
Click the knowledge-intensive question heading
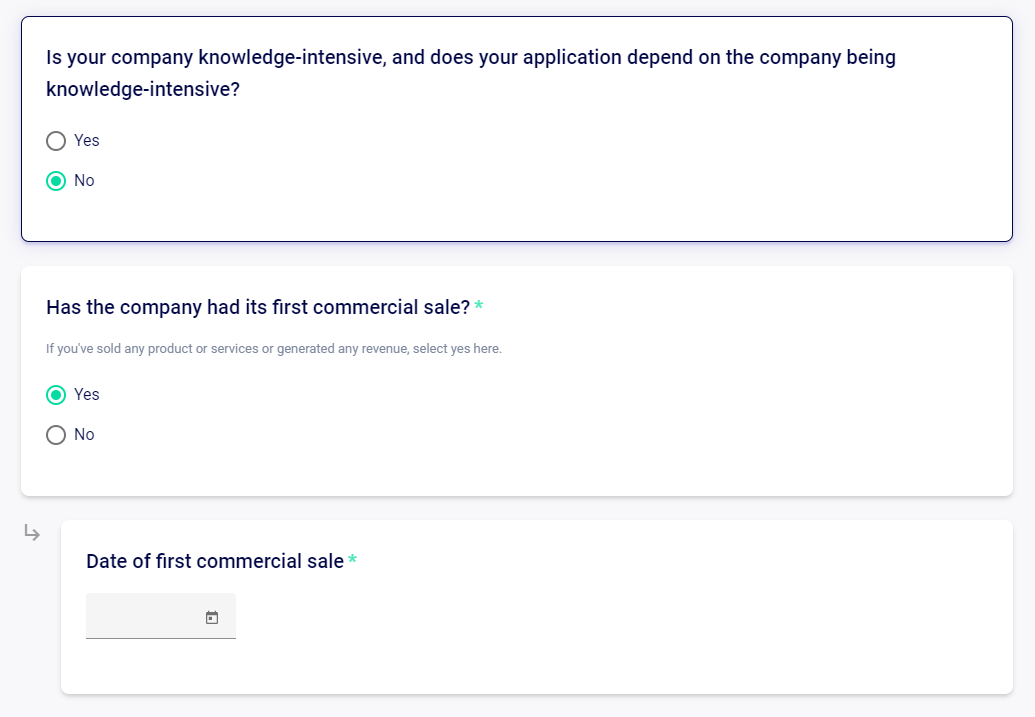[x=471, y=73]
